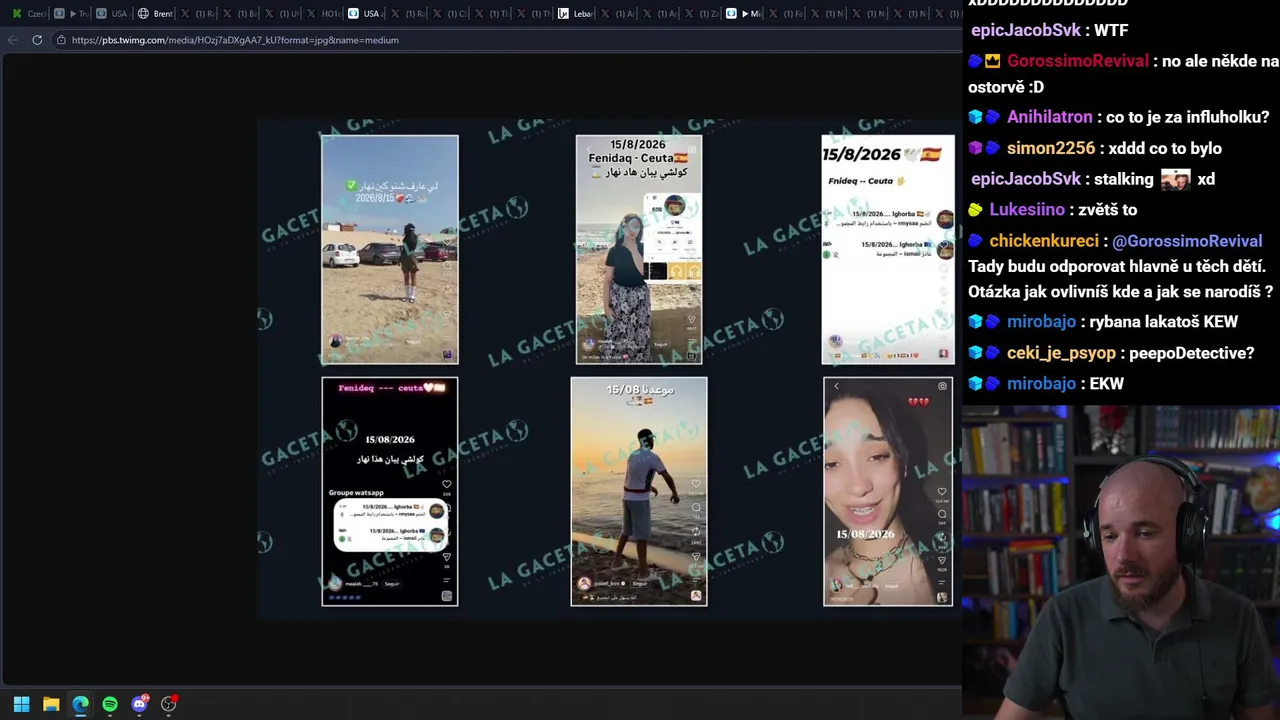
Task: Click the streamer webcam overlay
Action: point(1121,563)
